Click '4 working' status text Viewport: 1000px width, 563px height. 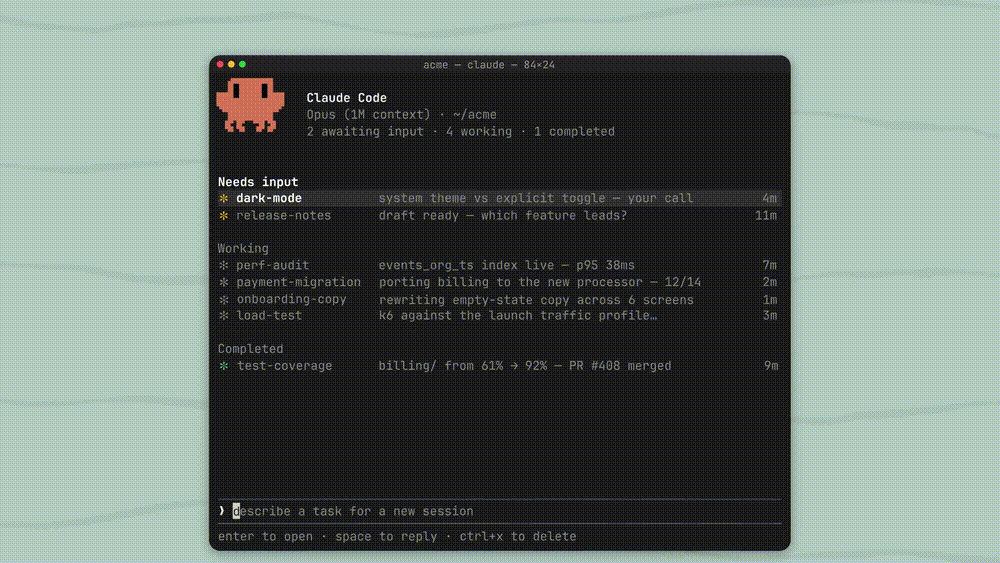pos(479,131)
